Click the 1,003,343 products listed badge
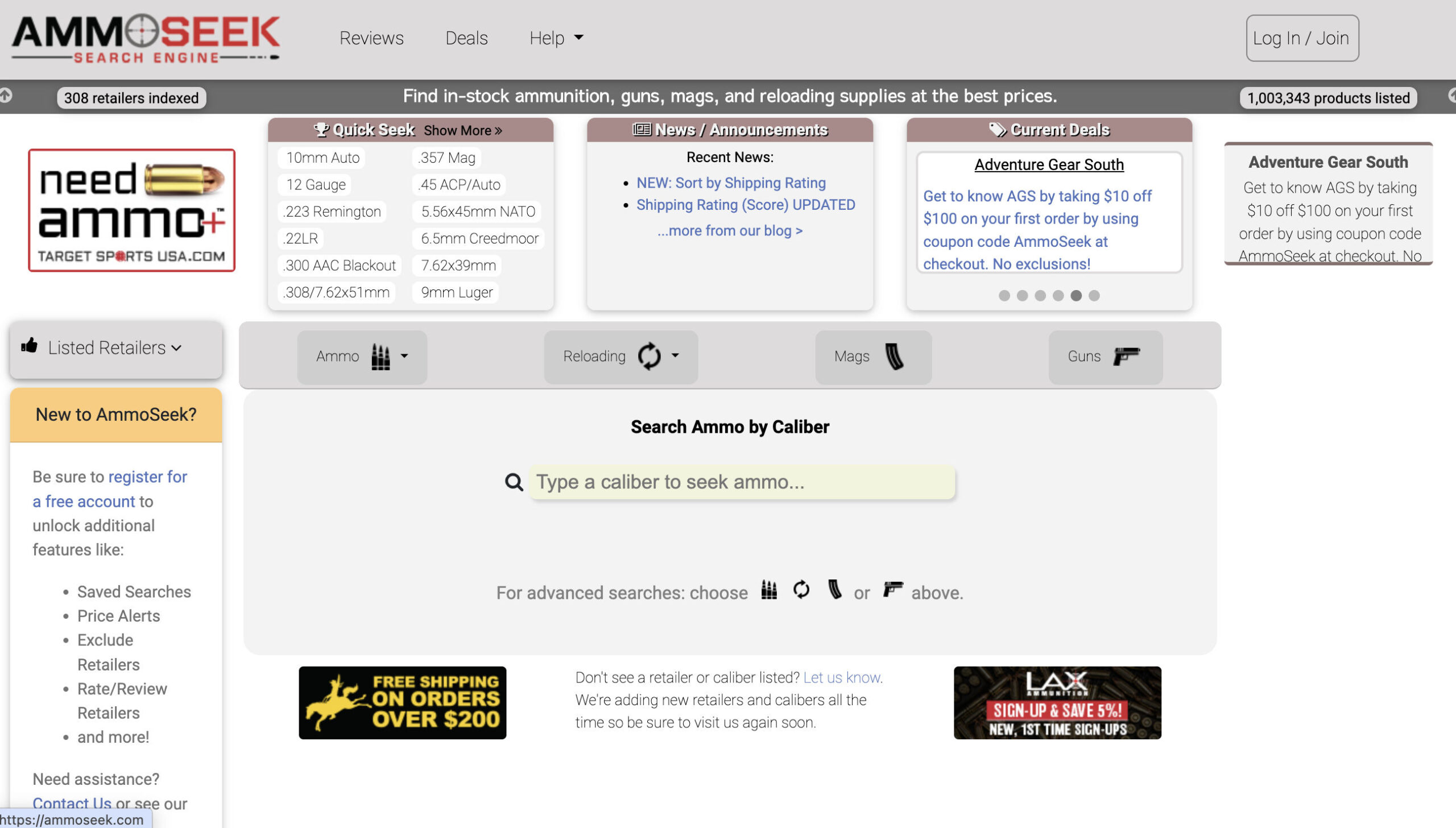The image size is (1456, 828). (1328, 98)
